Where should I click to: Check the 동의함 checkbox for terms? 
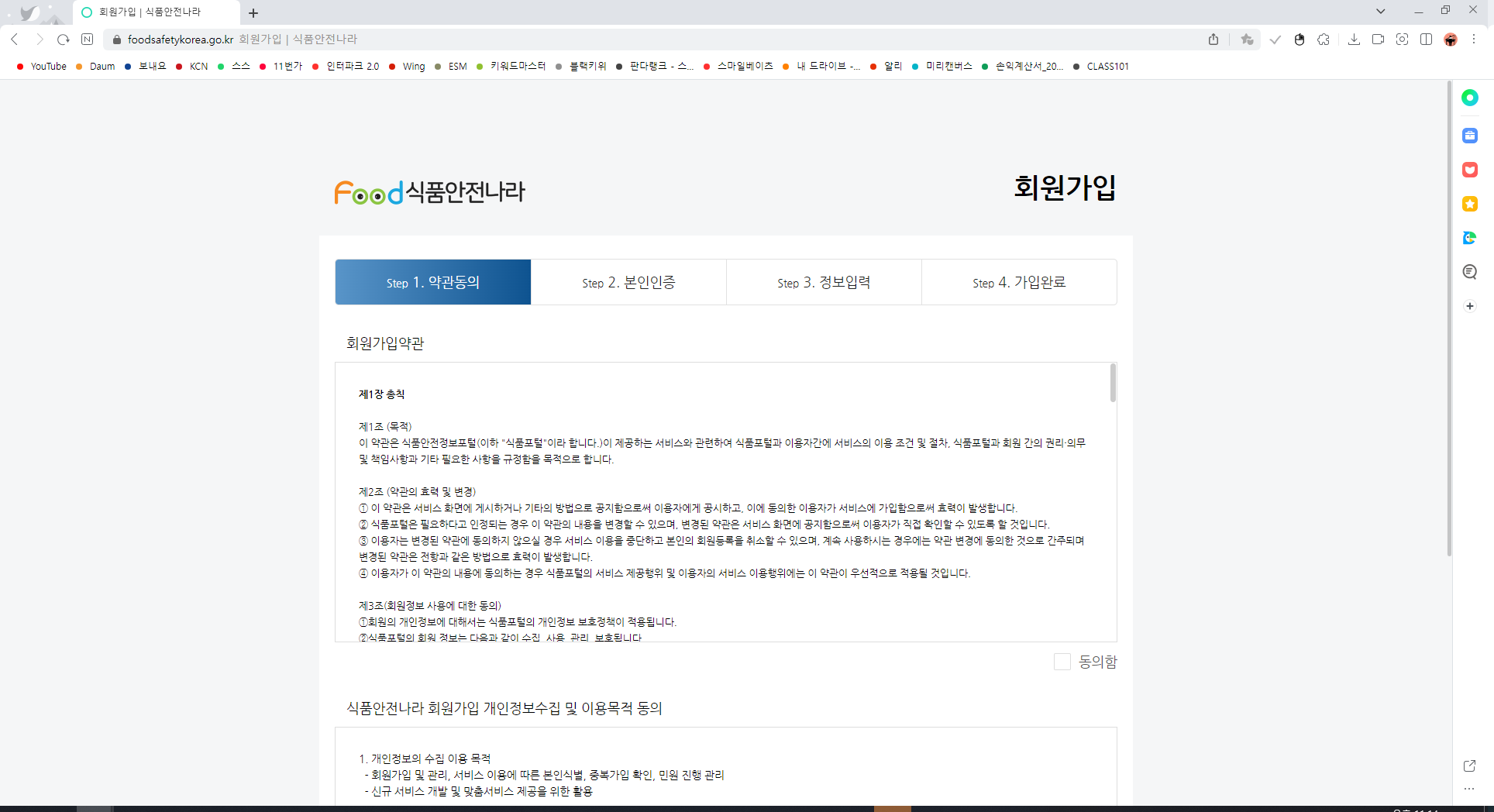(x=1062, y=662)
